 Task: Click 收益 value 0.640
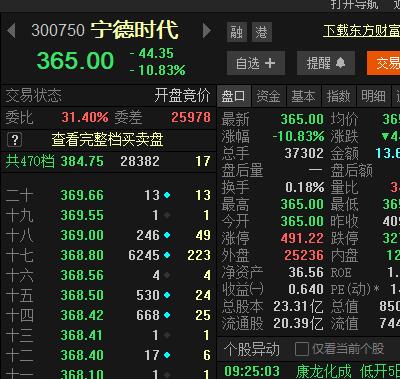[306, 290]
